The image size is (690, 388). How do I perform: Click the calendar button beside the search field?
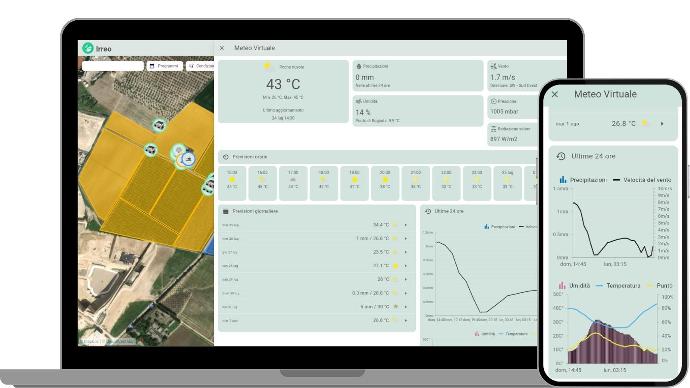[165, 66]
